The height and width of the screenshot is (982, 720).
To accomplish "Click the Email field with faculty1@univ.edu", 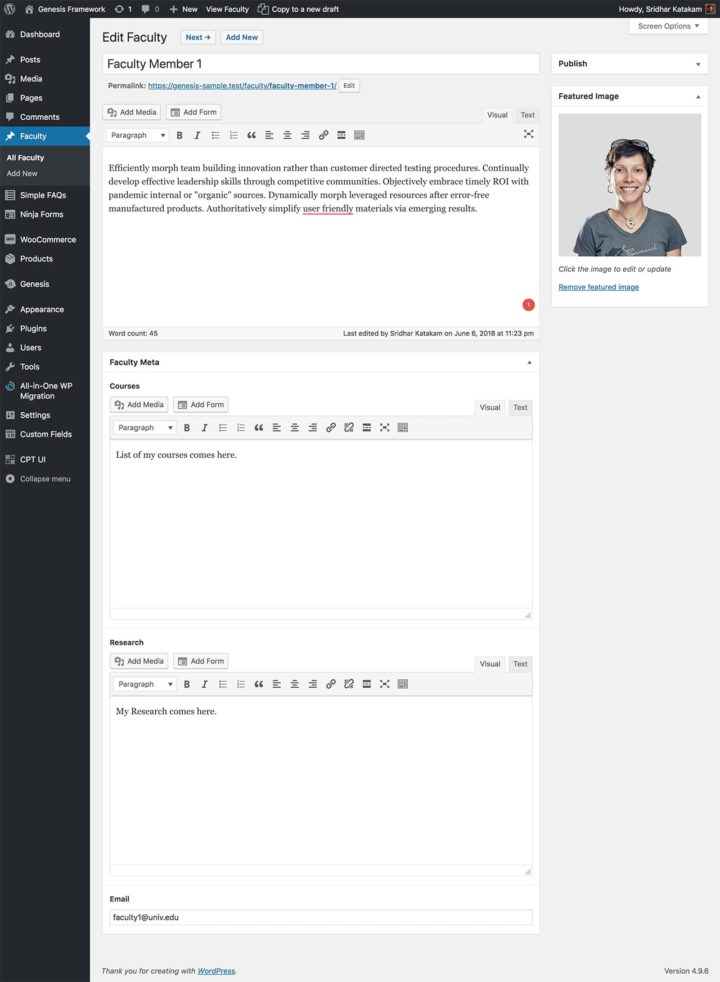I will [x=321, y=917].
